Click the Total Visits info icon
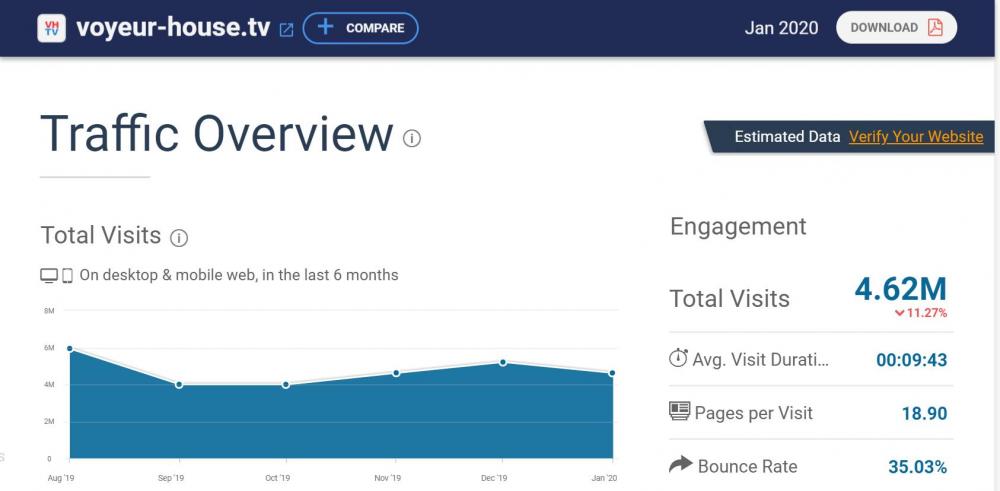The image size is (1000, 491). (179, 238)
